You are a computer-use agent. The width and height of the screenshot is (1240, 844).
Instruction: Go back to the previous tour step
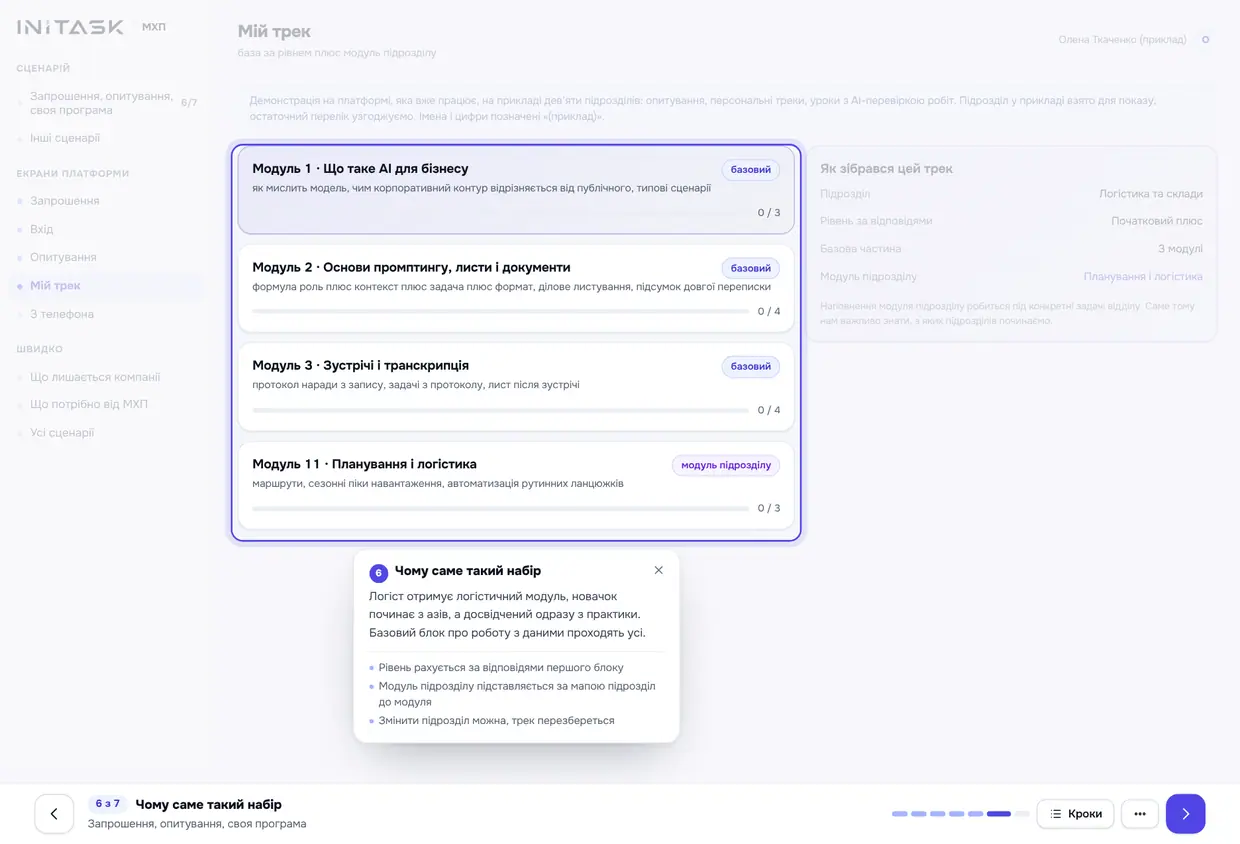54,814
